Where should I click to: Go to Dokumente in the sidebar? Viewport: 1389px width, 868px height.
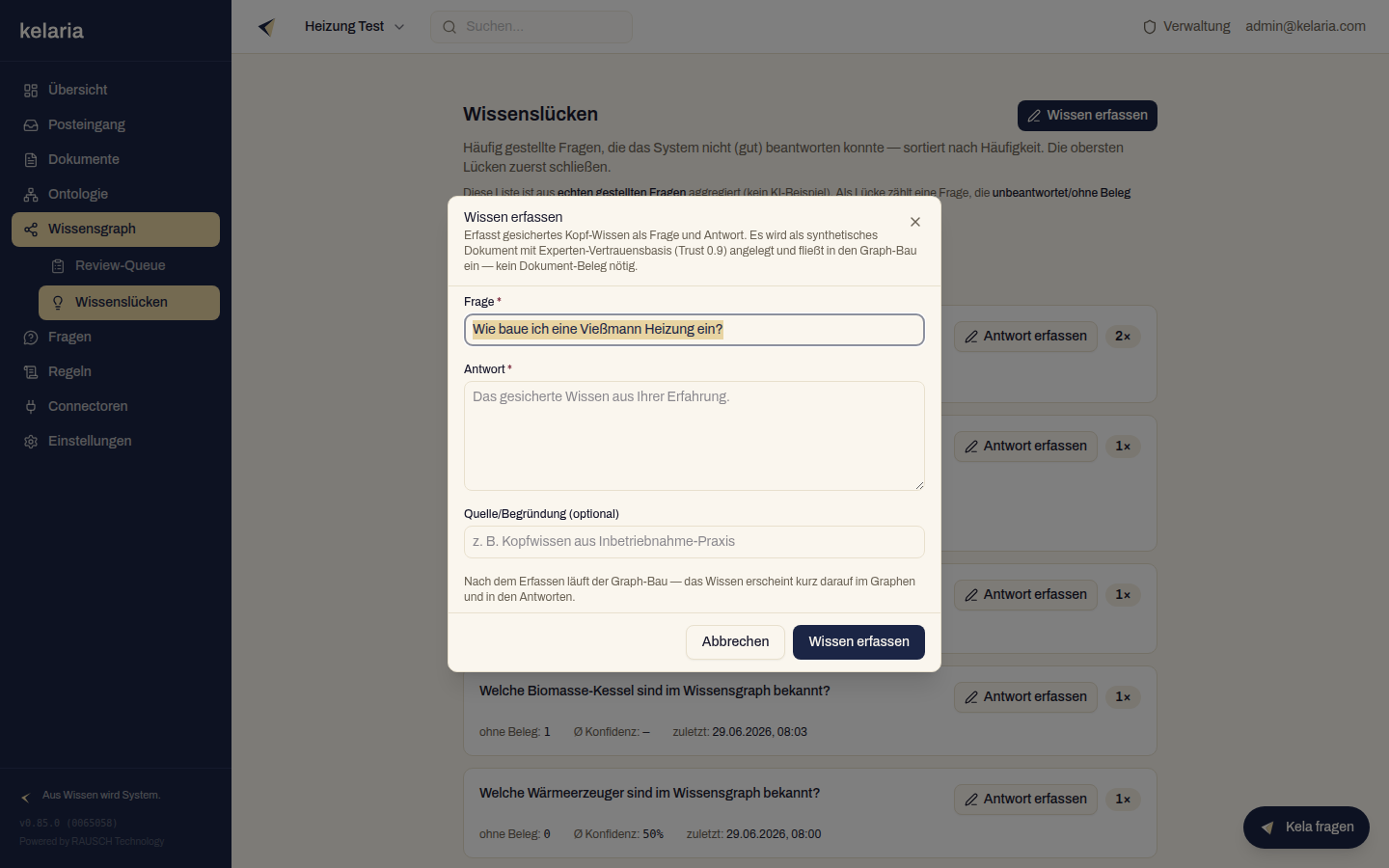116,159
